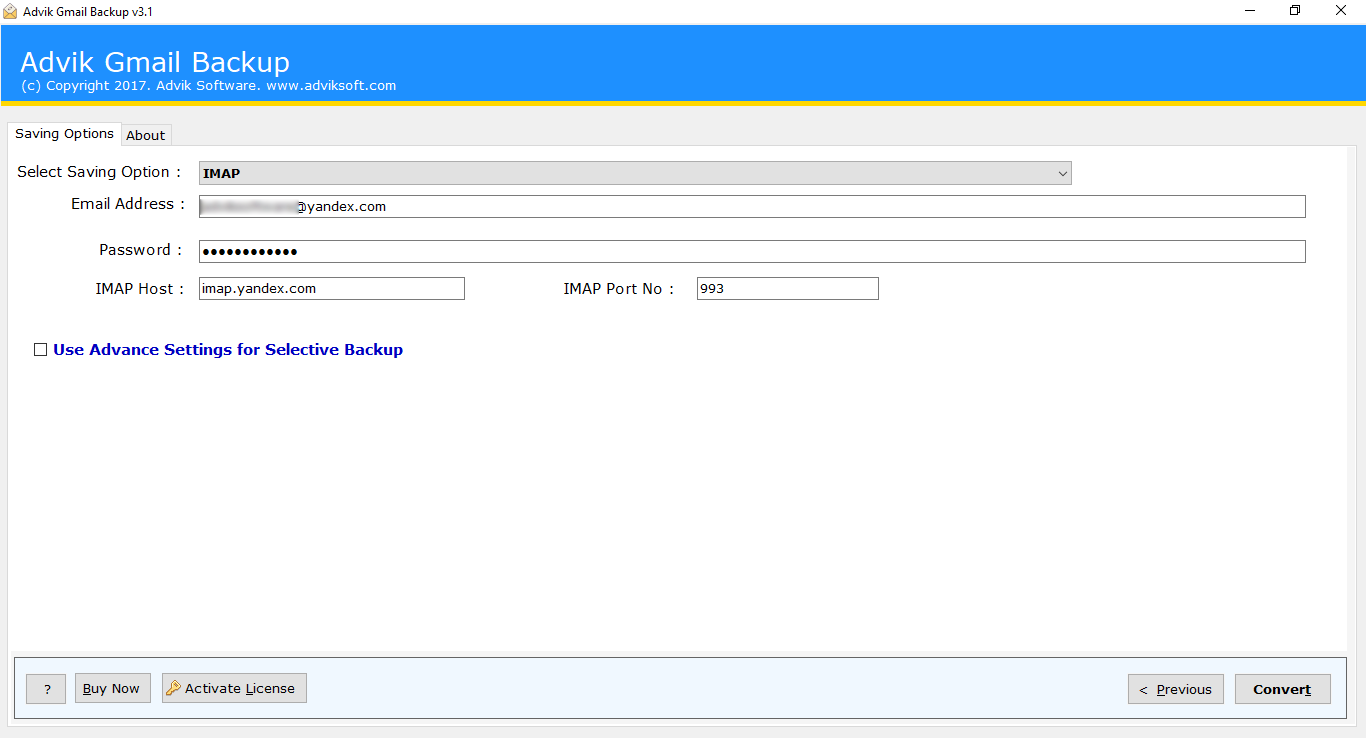Open the Select Saving Option dropdown

click(x=635, y=173)
